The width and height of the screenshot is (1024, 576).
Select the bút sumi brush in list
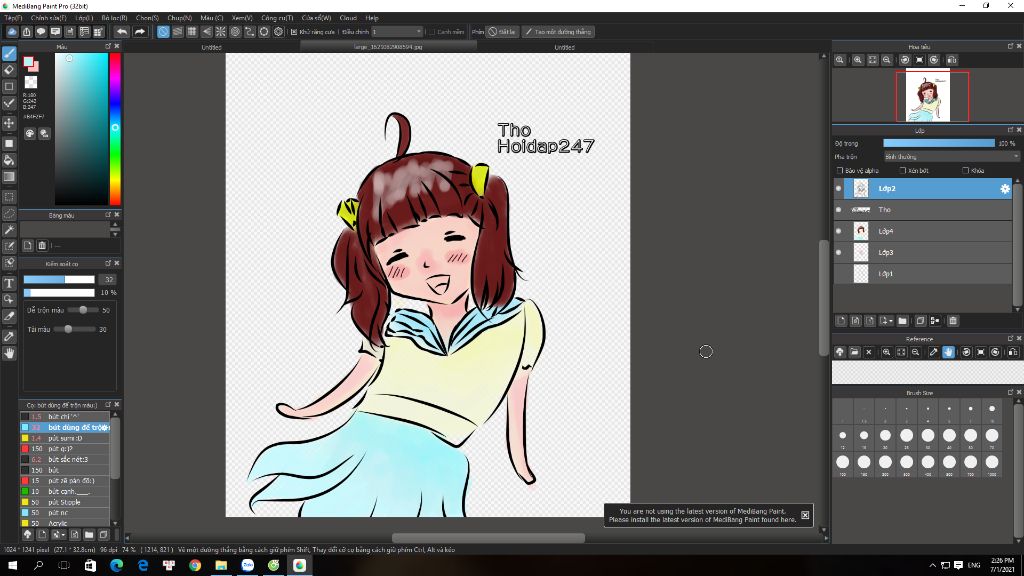click(x=65, y=438)
